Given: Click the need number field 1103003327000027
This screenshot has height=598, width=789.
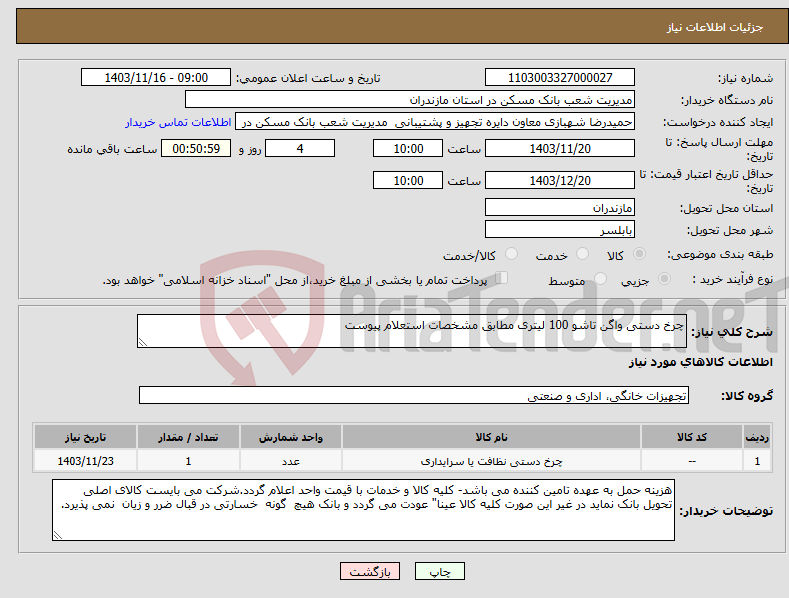Looking at the screenshot, I should click(560, 78).
